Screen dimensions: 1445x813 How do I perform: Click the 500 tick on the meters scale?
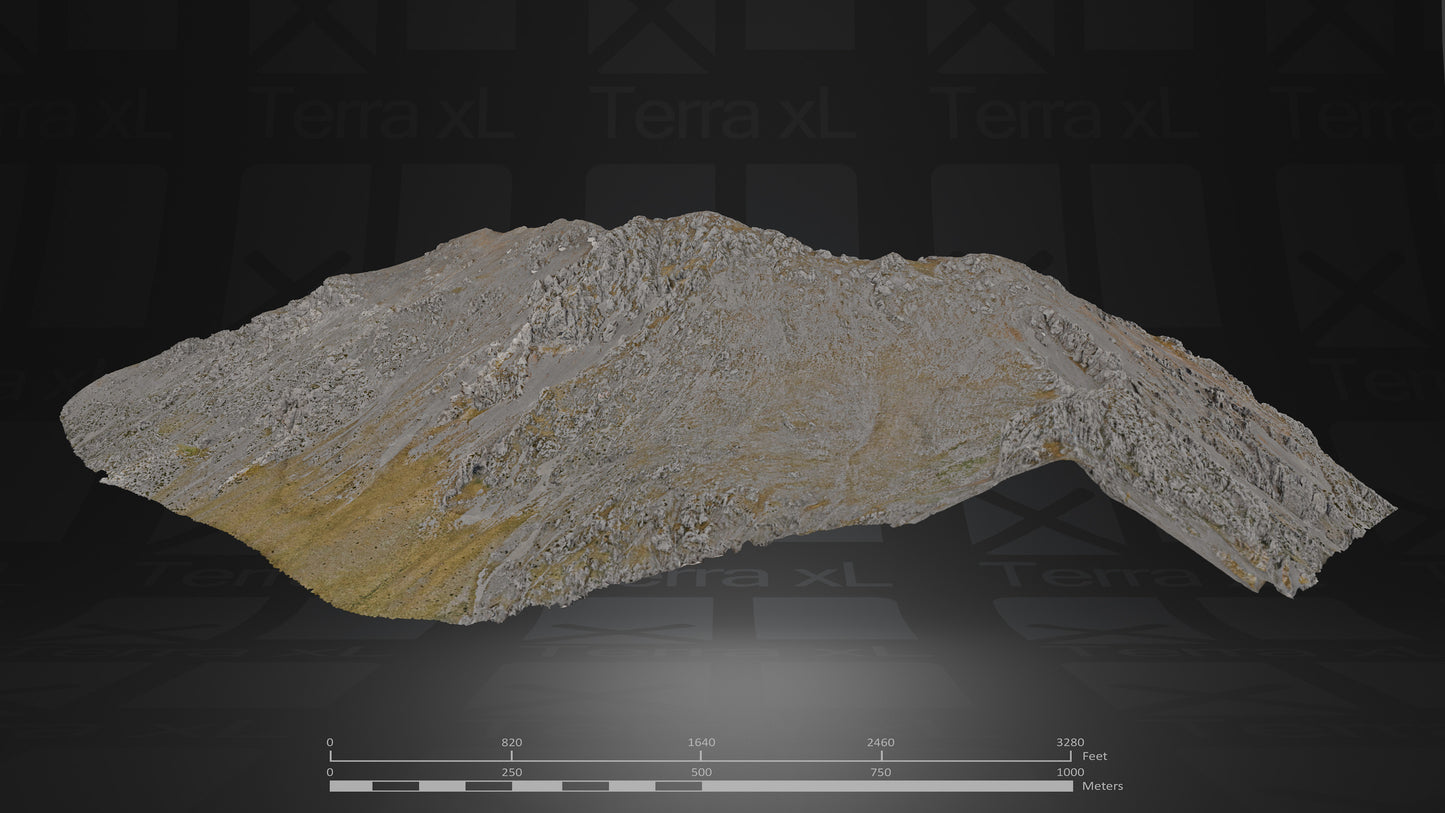pyautogui.click(x=700, y=772)
